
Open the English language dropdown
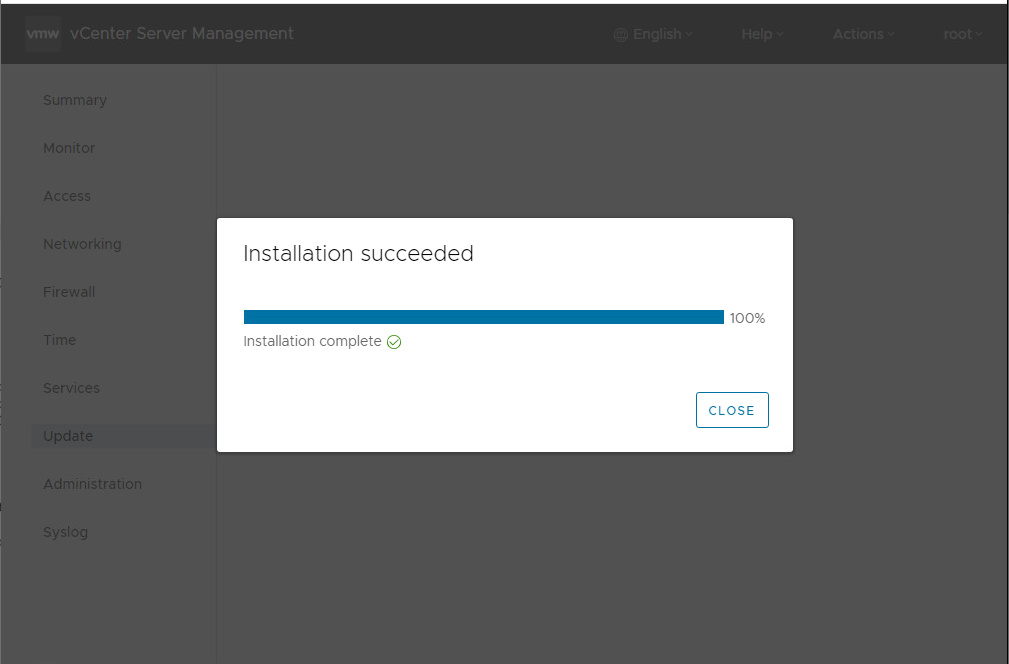(x=653, y=34)
